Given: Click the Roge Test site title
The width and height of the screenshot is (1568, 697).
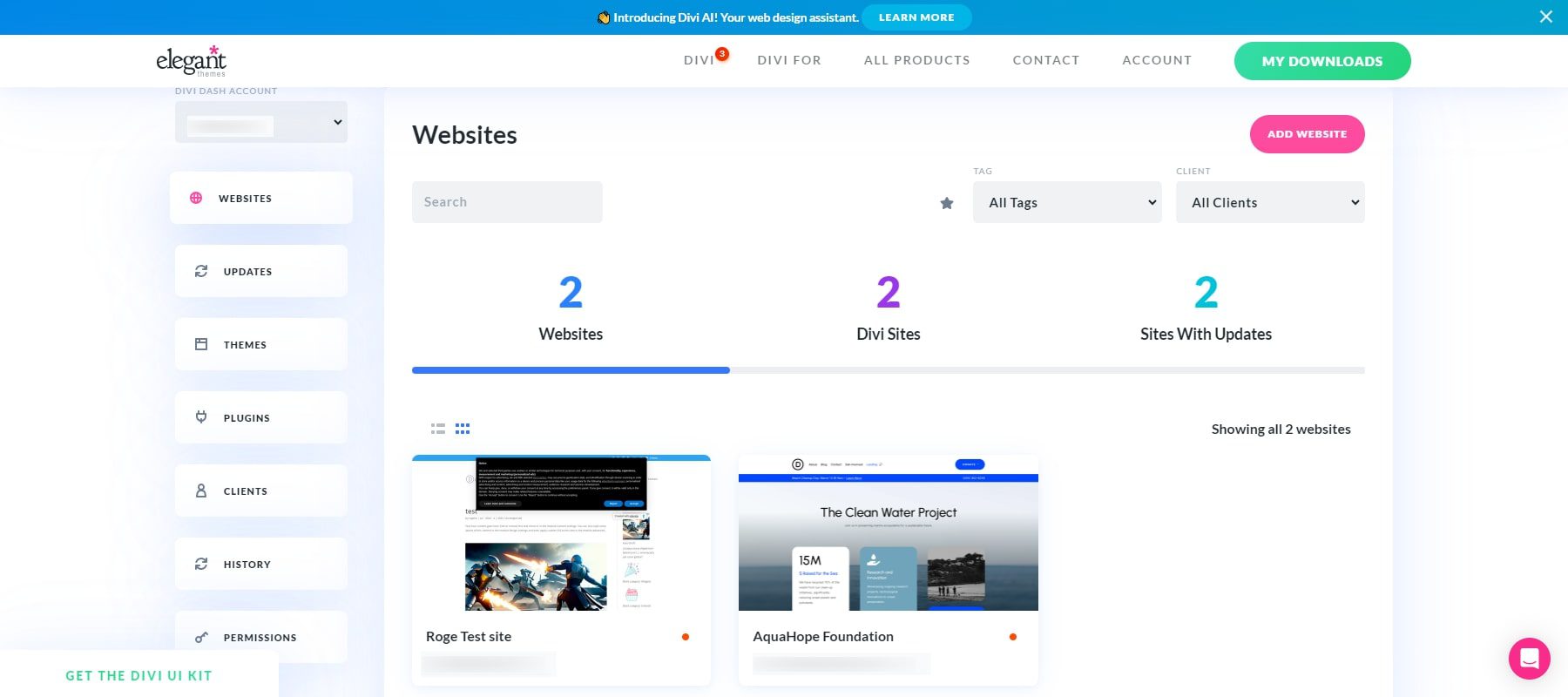Looking at the screenshot, I should (469, 637).
